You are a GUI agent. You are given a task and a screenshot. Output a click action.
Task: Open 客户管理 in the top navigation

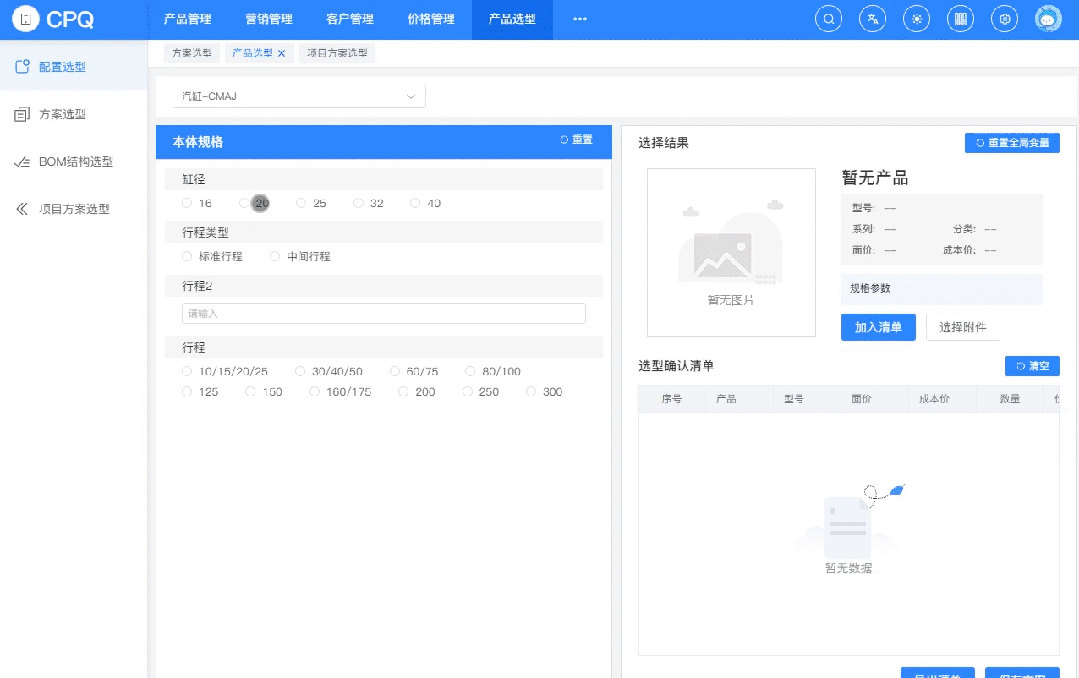tap(350, 19)
